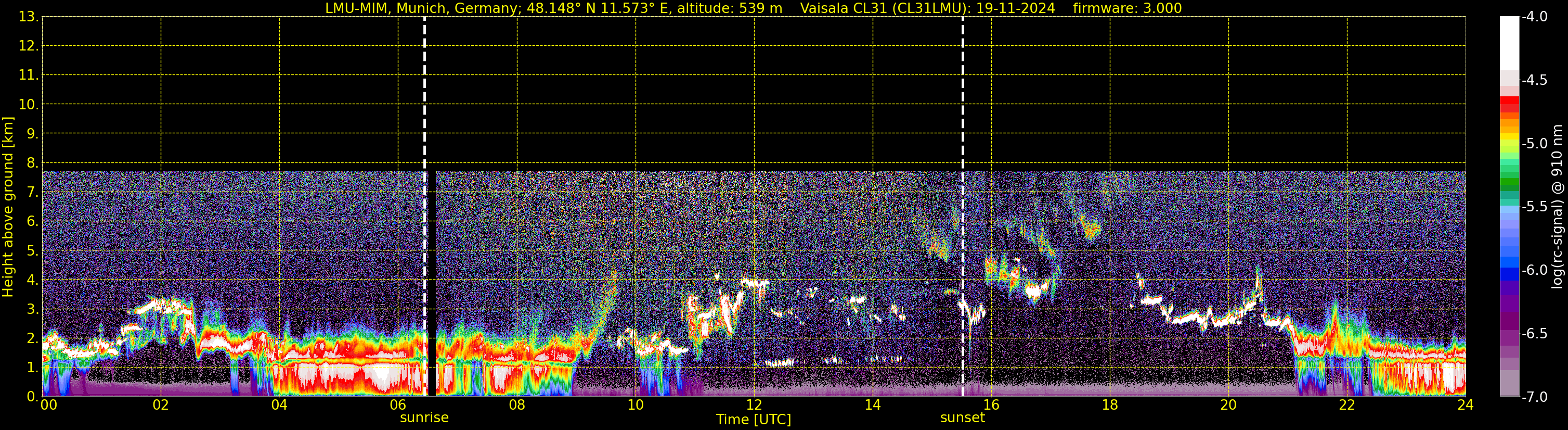This screenshot has width=1568, height=430.
Task: Click the colorbar tick label '-6.0'
Action: point(1534,270)
